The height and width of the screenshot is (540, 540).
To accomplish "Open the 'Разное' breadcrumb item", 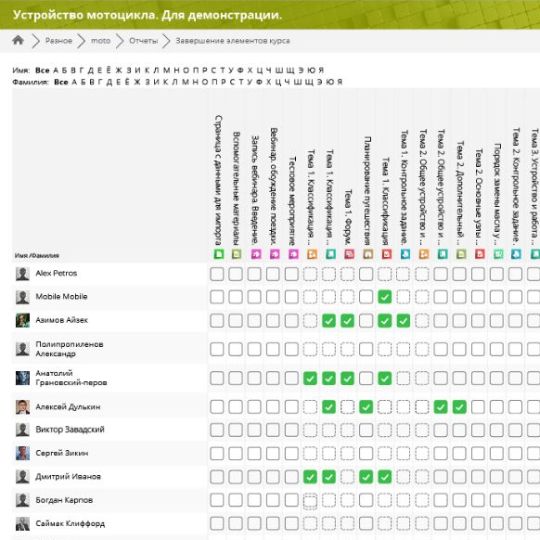I will tap(59, 41).
